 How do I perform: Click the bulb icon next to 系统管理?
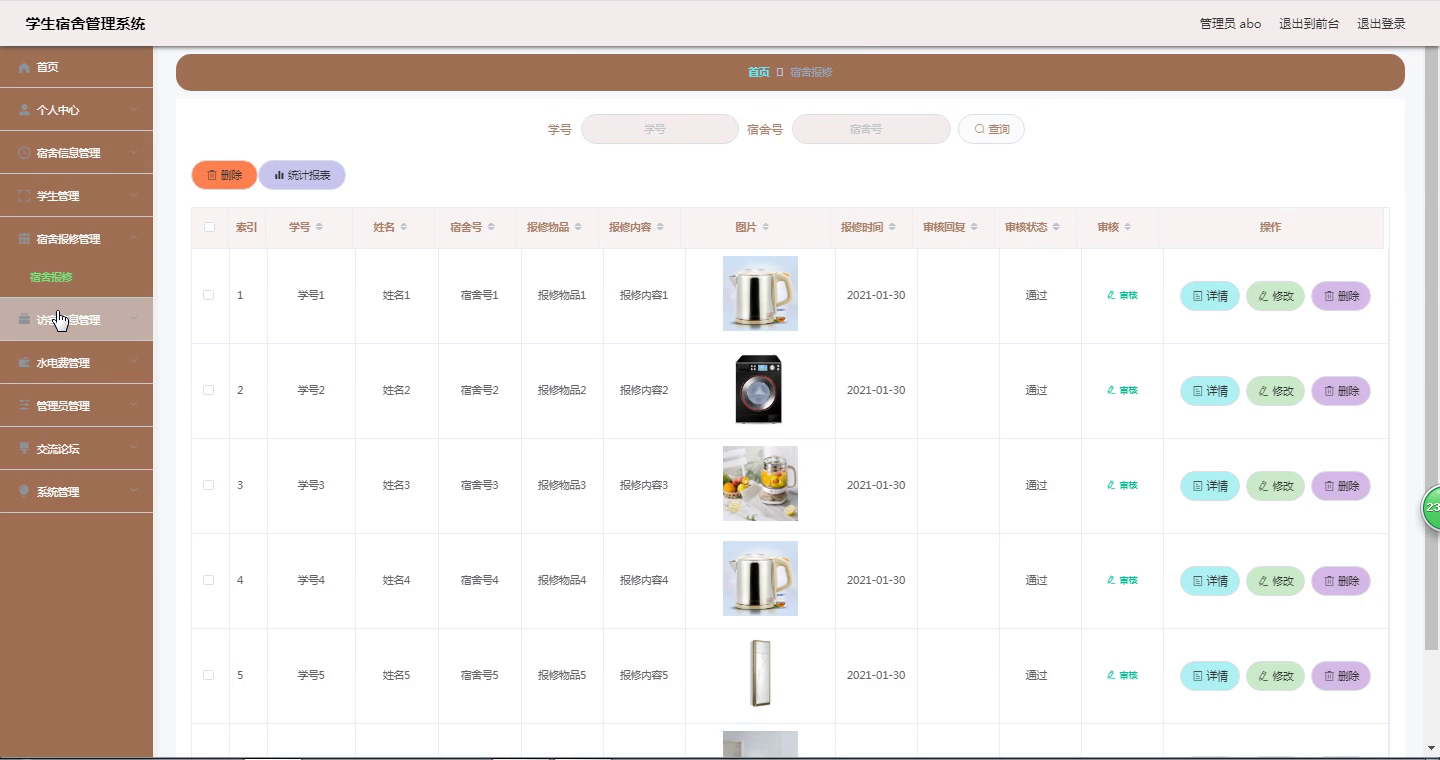[x=25, y=492]
